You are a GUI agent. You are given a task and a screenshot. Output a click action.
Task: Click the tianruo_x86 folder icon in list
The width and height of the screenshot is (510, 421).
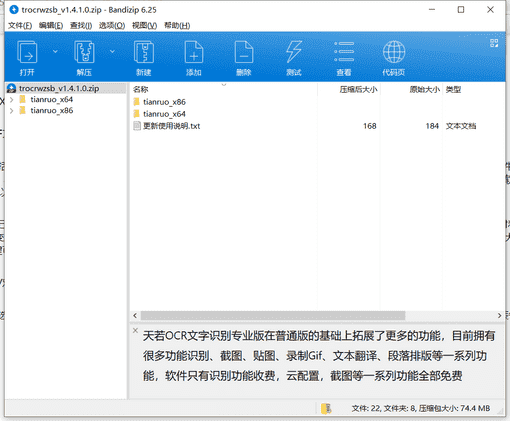[136, 102]
